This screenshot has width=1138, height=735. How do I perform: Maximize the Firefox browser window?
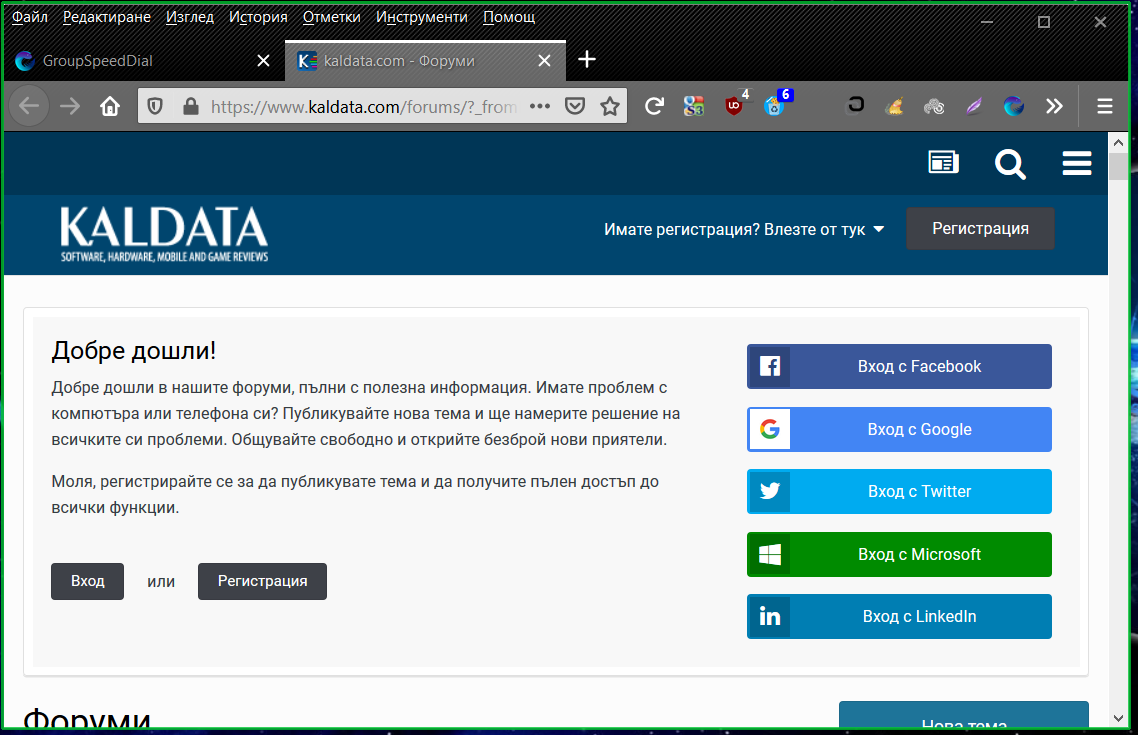pos(1044,22)
